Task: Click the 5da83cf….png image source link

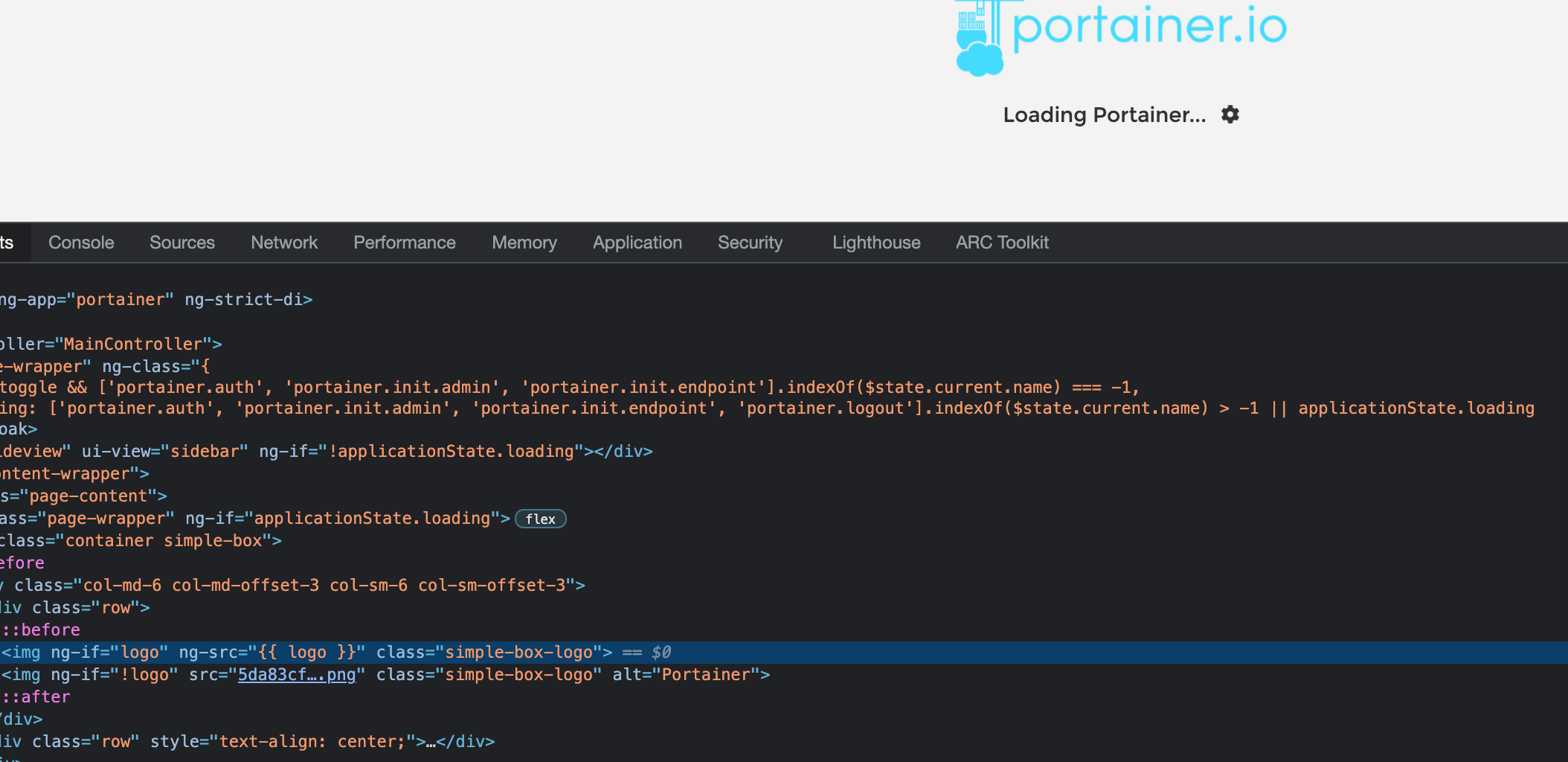Action: tap(297, 674)
